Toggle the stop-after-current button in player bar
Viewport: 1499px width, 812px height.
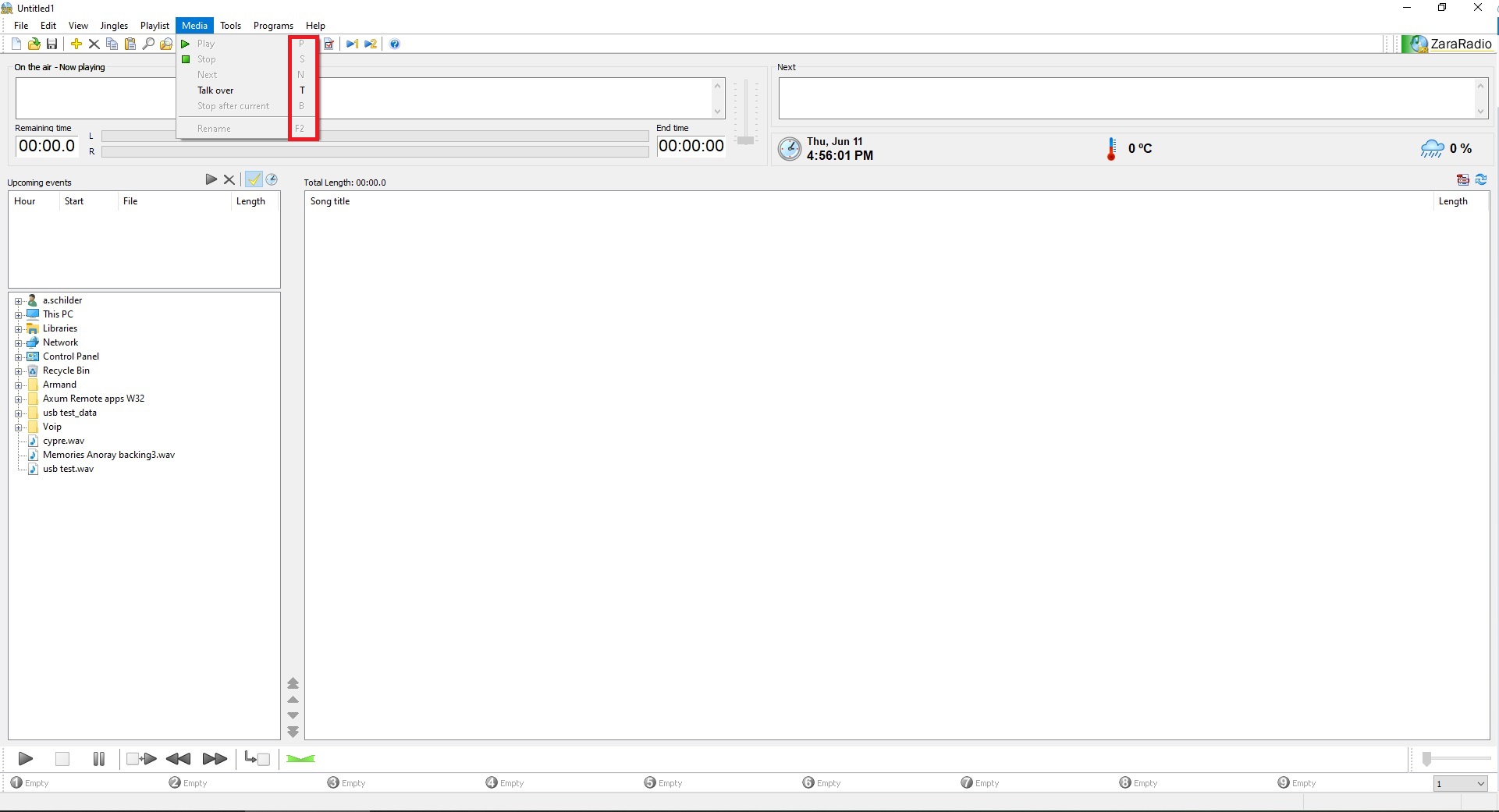pyautogui.click(x=257, y=759)
